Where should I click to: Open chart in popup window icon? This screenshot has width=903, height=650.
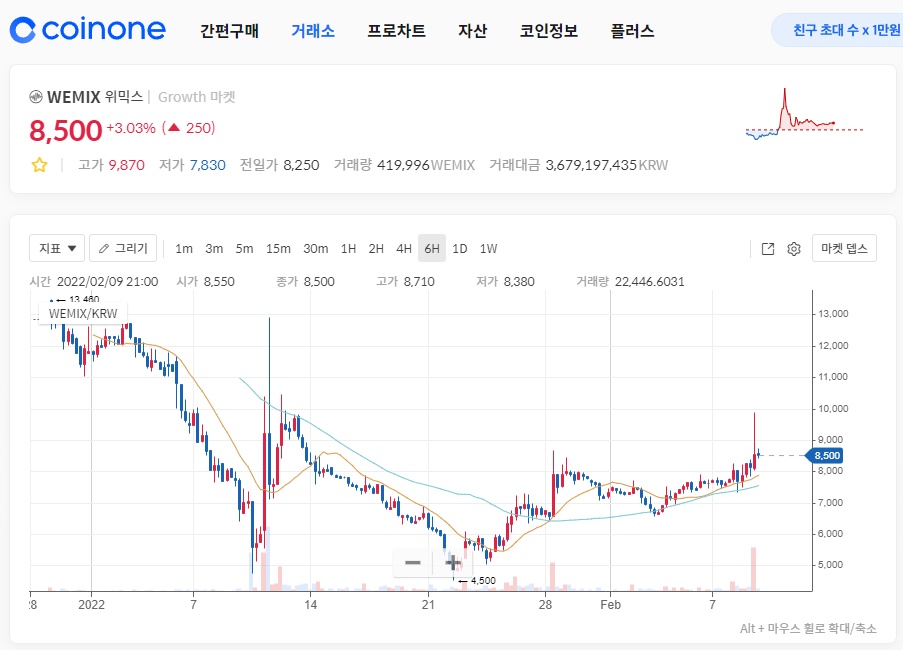[768, 249]
